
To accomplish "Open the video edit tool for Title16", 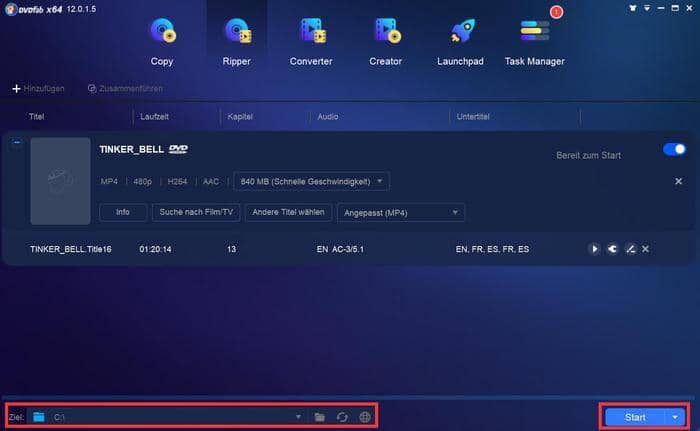I will 630,249.
